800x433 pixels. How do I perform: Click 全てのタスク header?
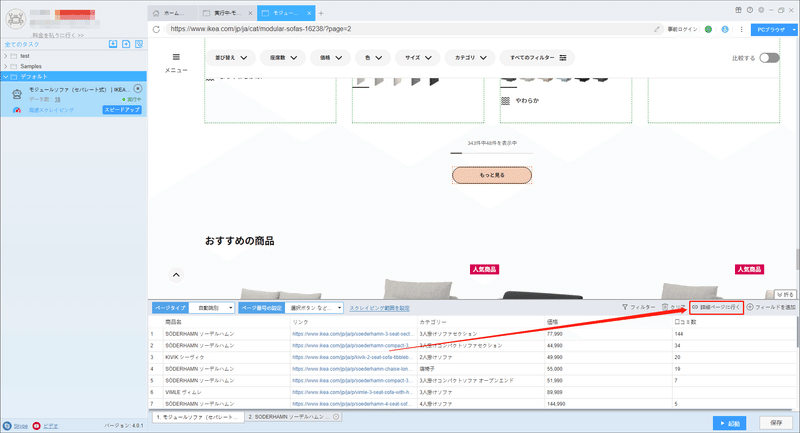(x=22, y=44)
